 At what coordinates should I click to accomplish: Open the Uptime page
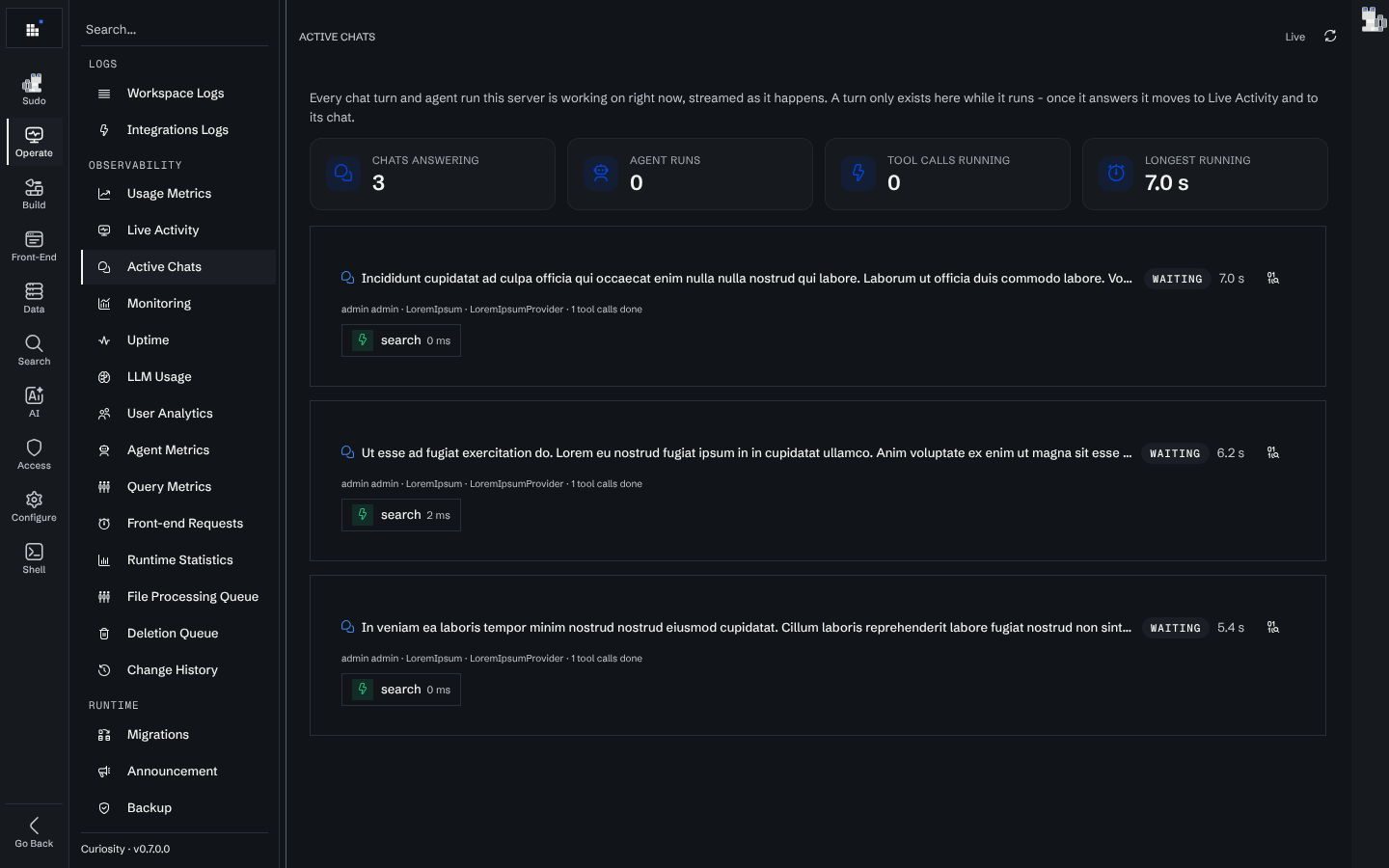coord(178,340)
